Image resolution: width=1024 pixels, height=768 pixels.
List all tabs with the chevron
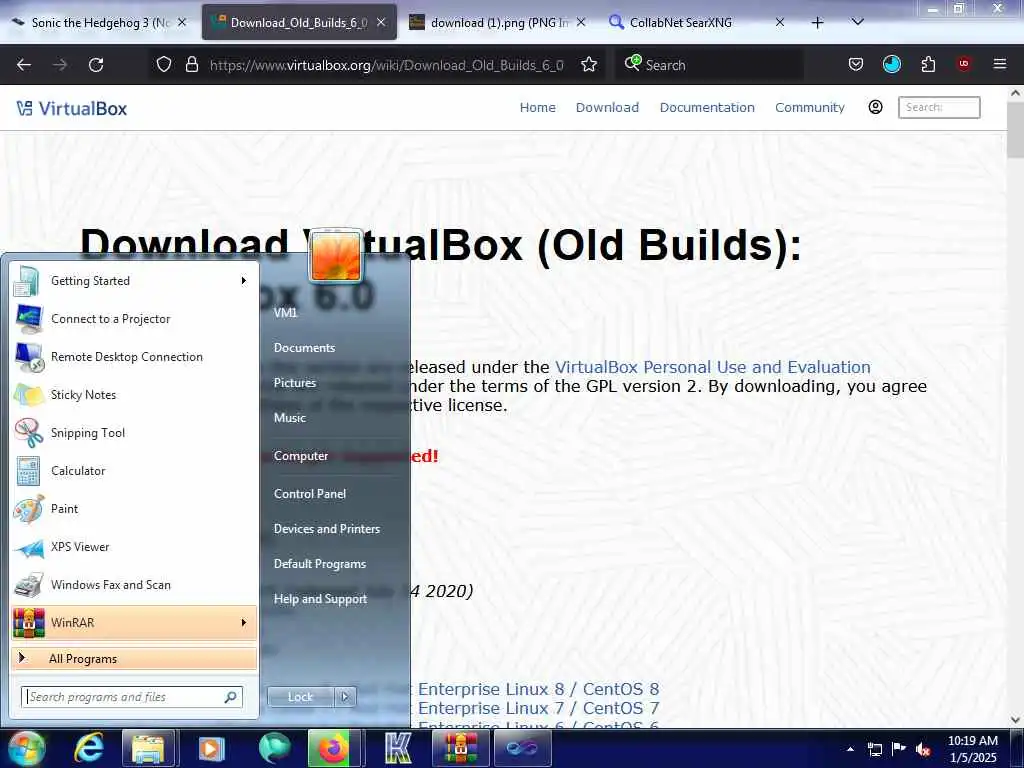click(858, 22)
